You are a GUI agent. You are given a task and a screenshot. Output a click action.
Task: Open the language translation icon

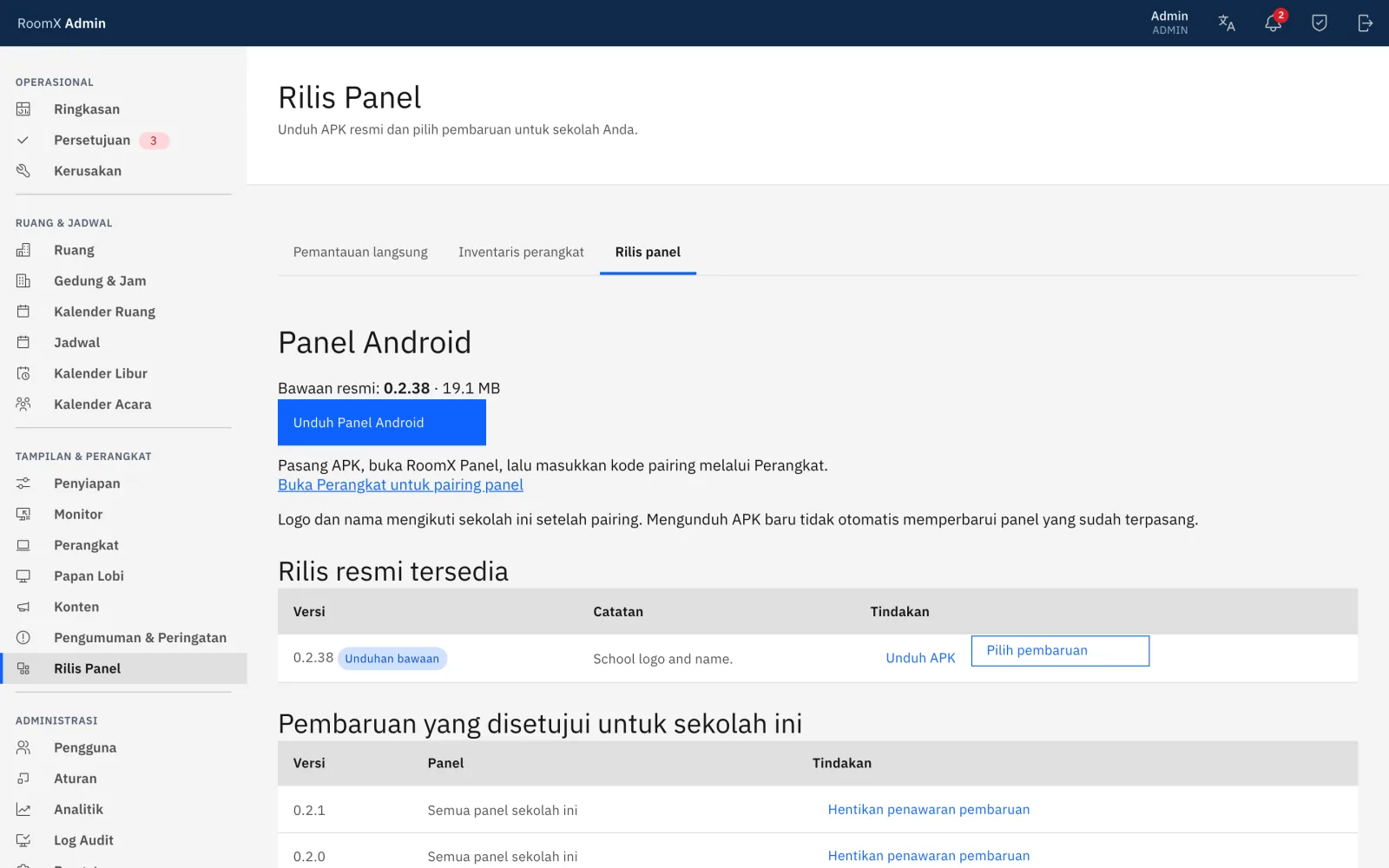pos(1227,23)
